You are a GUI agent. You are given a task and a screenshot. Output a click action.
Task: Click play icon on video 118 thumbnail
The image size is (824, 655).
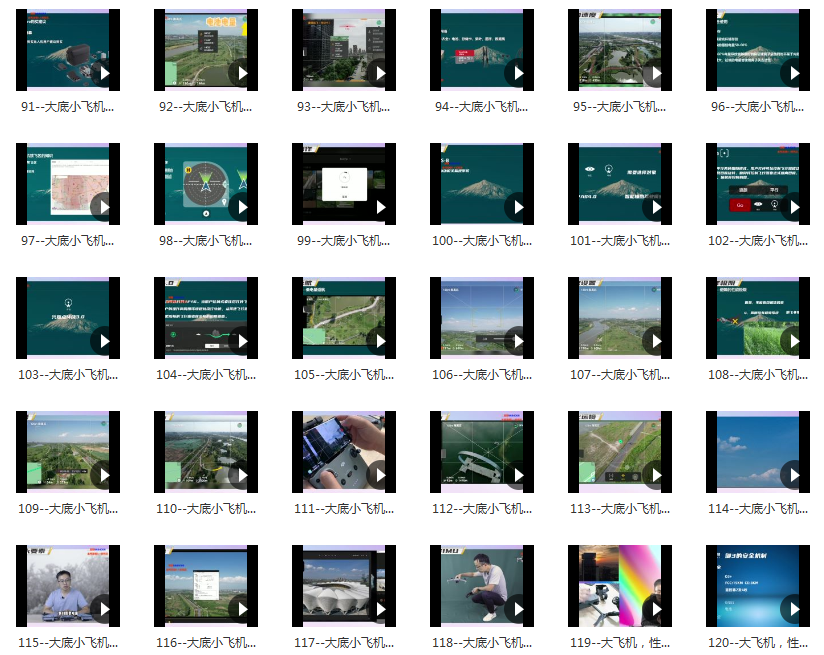(517, 609)
